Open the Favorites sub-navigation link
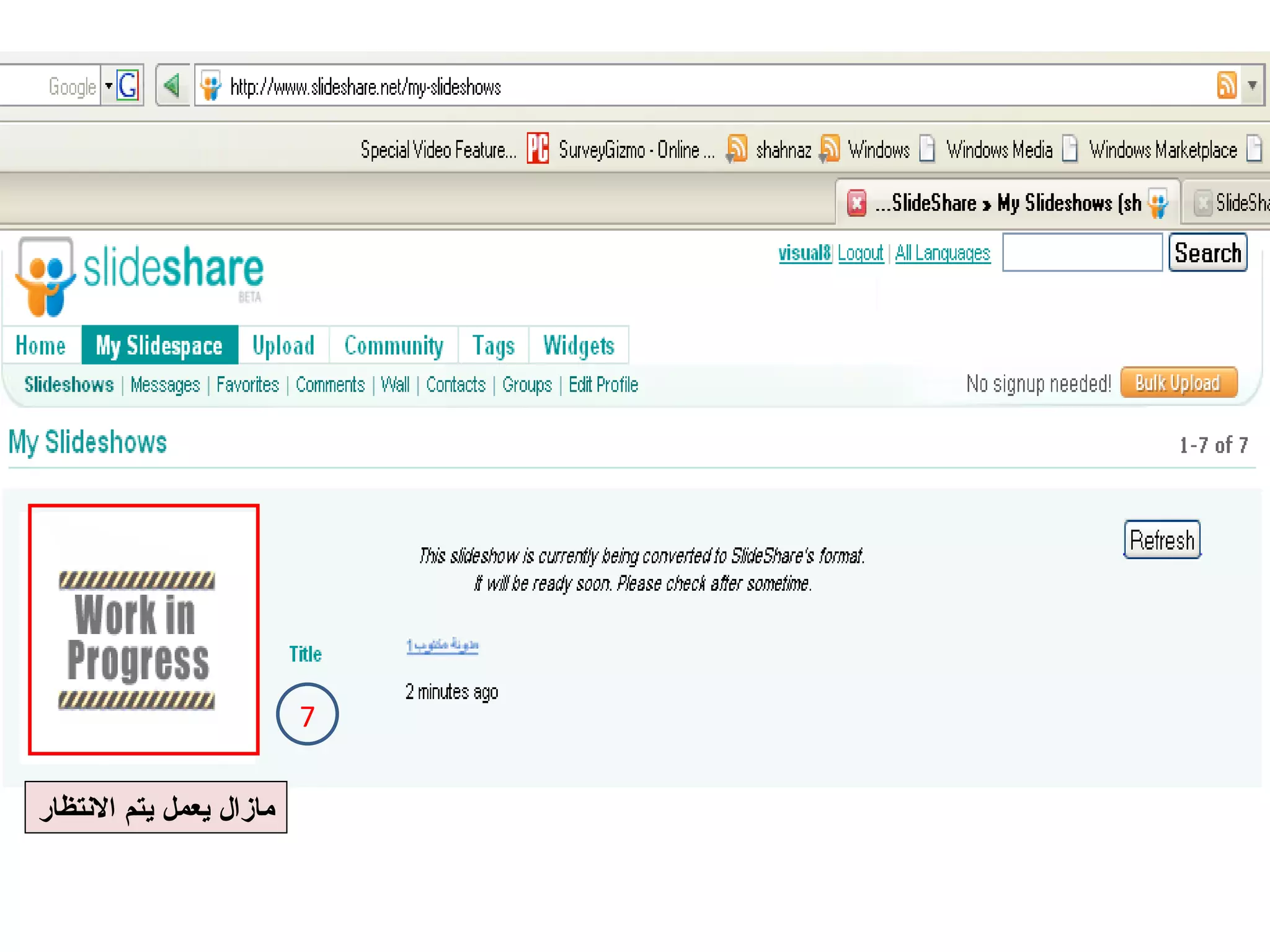Screen dimensions: 1270x952 click(x=247, y=385)
